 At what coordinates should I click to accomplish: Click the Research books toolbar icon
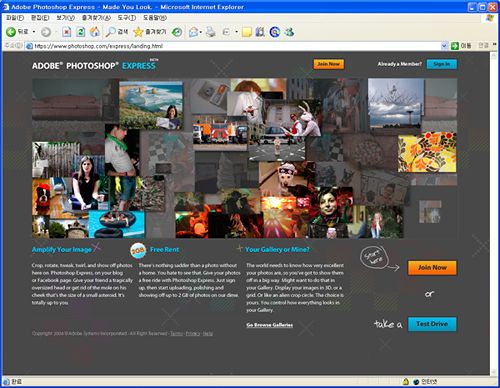[260, 32]
